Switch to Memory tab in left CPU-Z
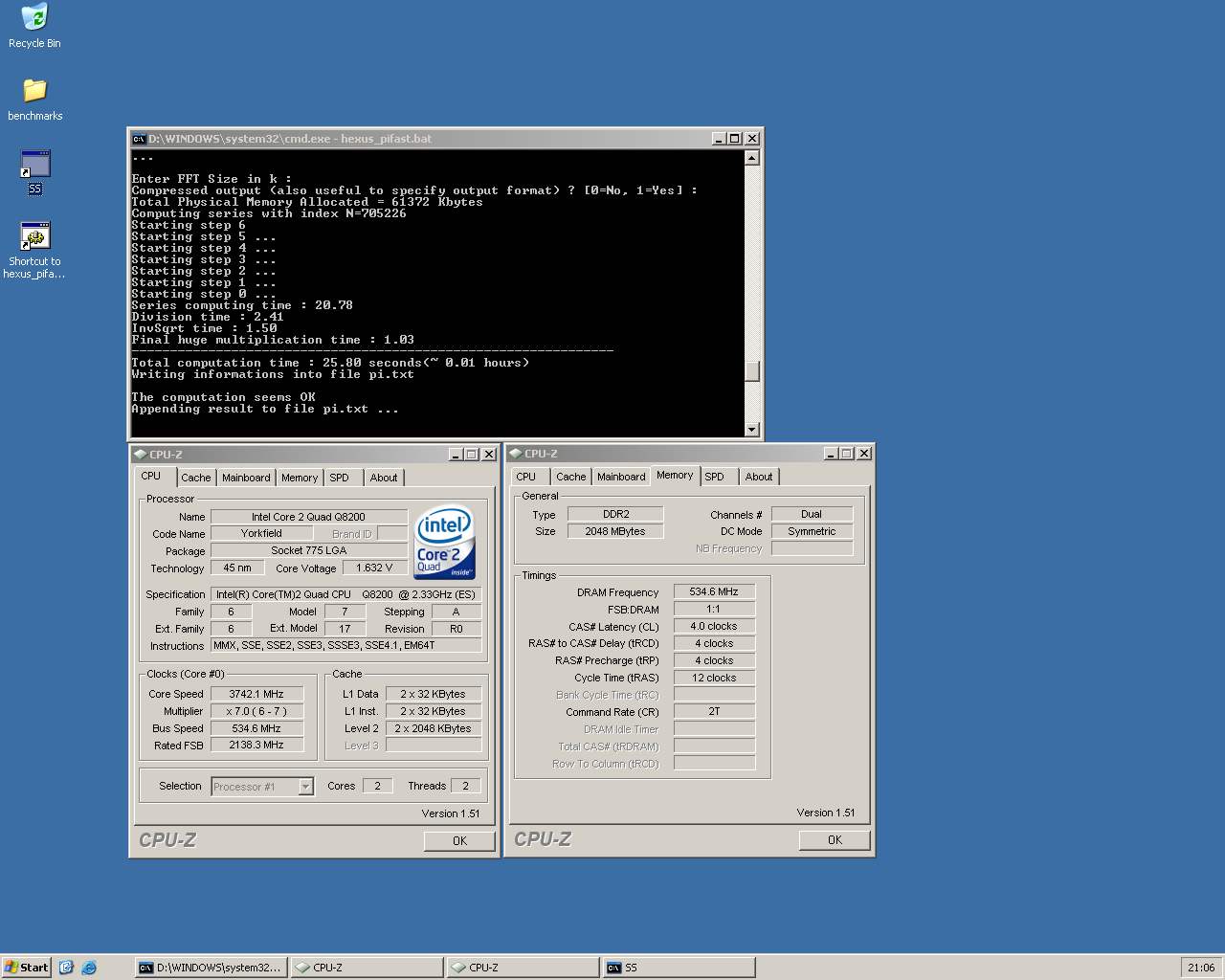This screenshot has height=980, width=1225. click(300, 478)
